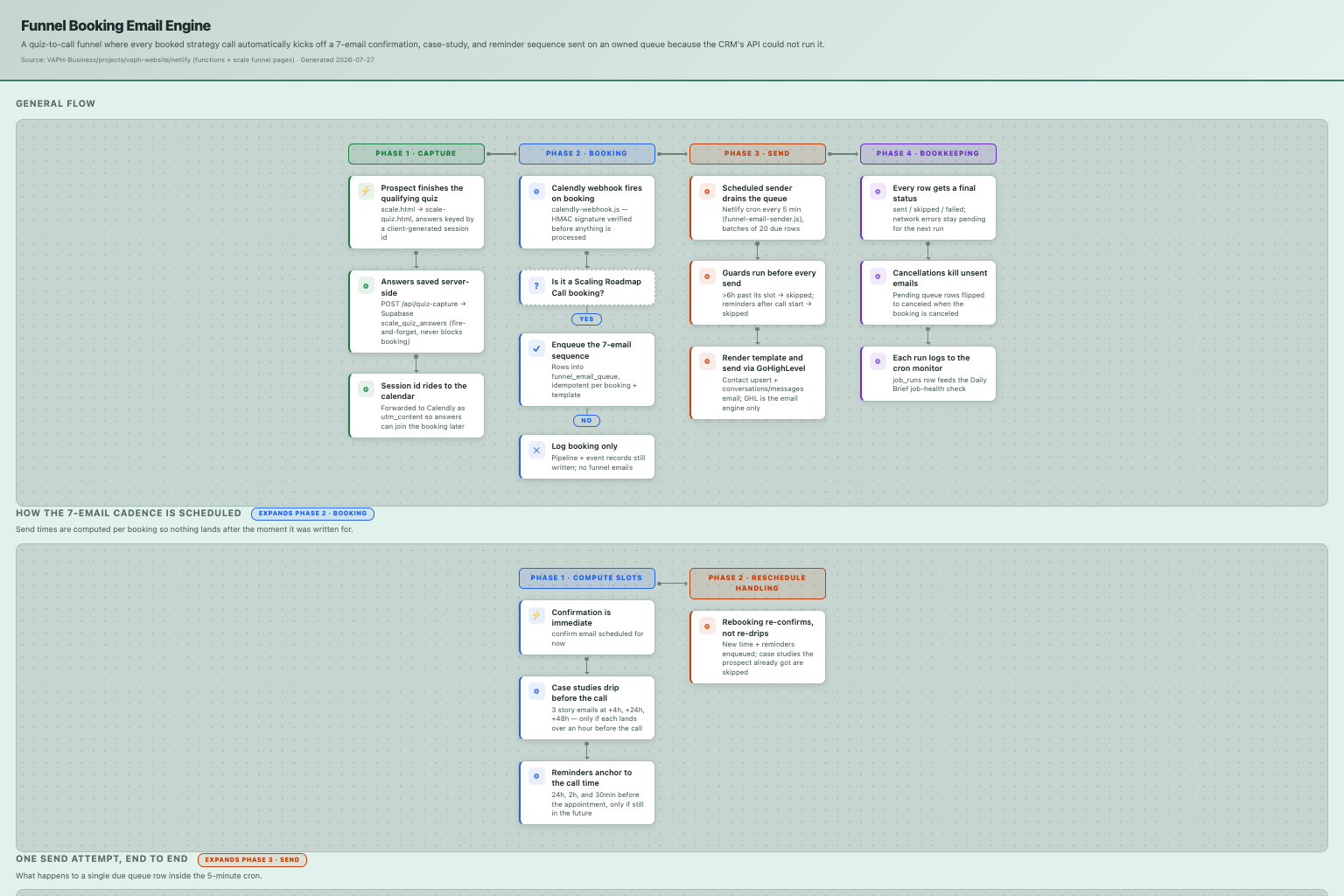Click the Scheduled sender drains the queue title
The width and height of the screenshot is (1344, 896).
coord(757,193)
